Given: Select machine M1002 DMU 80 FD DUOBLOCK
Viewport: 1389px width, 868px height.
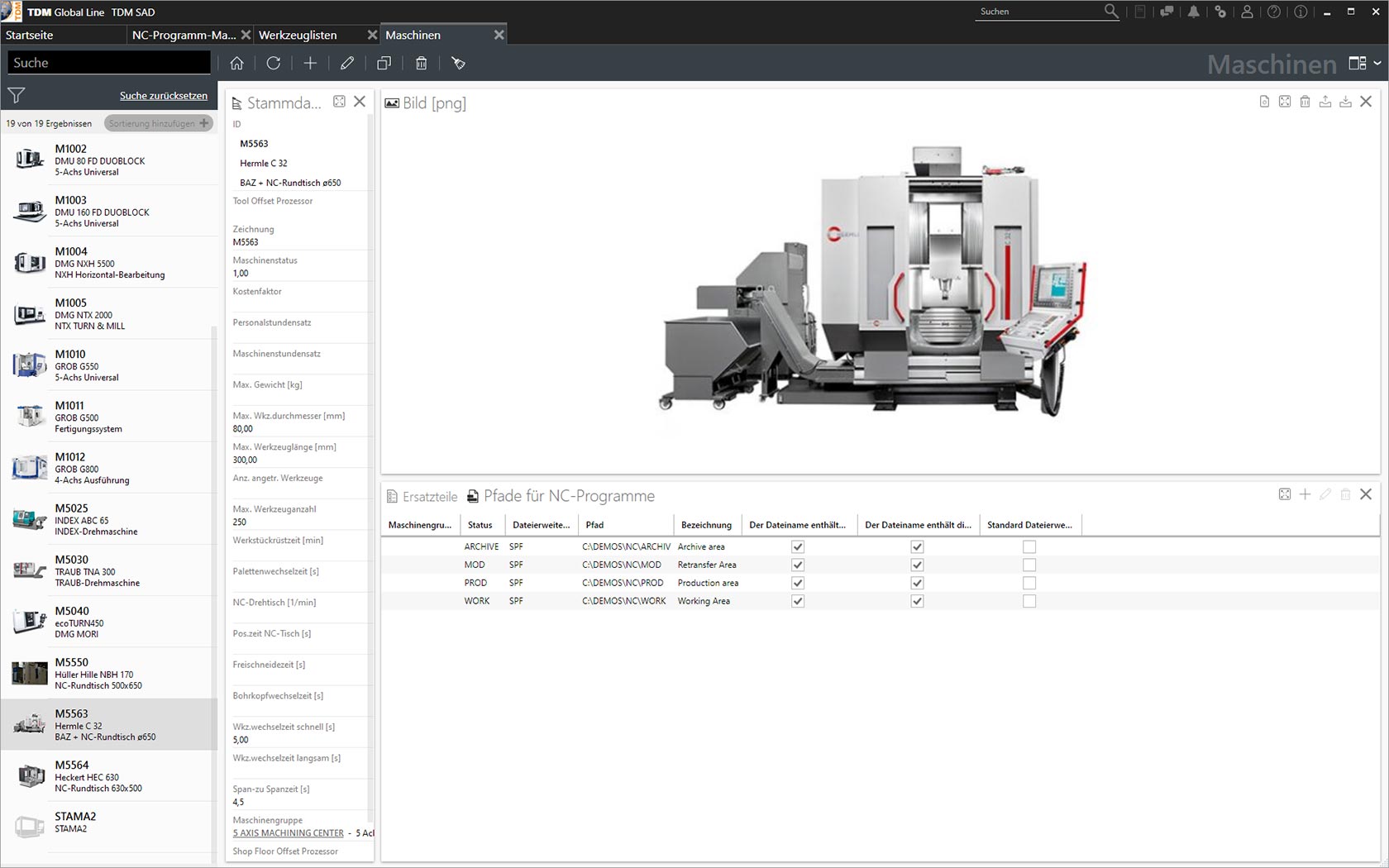Looking at the screenshot, I should tap(107, 160).
